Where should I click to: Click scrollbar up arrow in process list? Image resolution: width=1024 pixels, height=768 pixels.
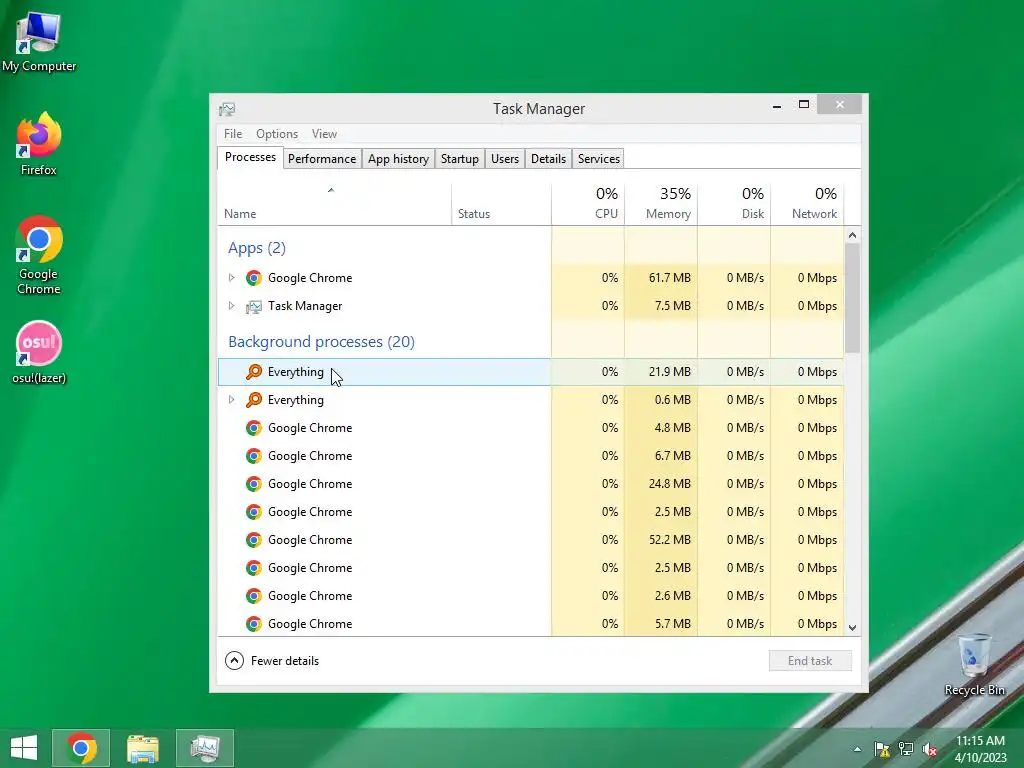[x=852, y=235]
